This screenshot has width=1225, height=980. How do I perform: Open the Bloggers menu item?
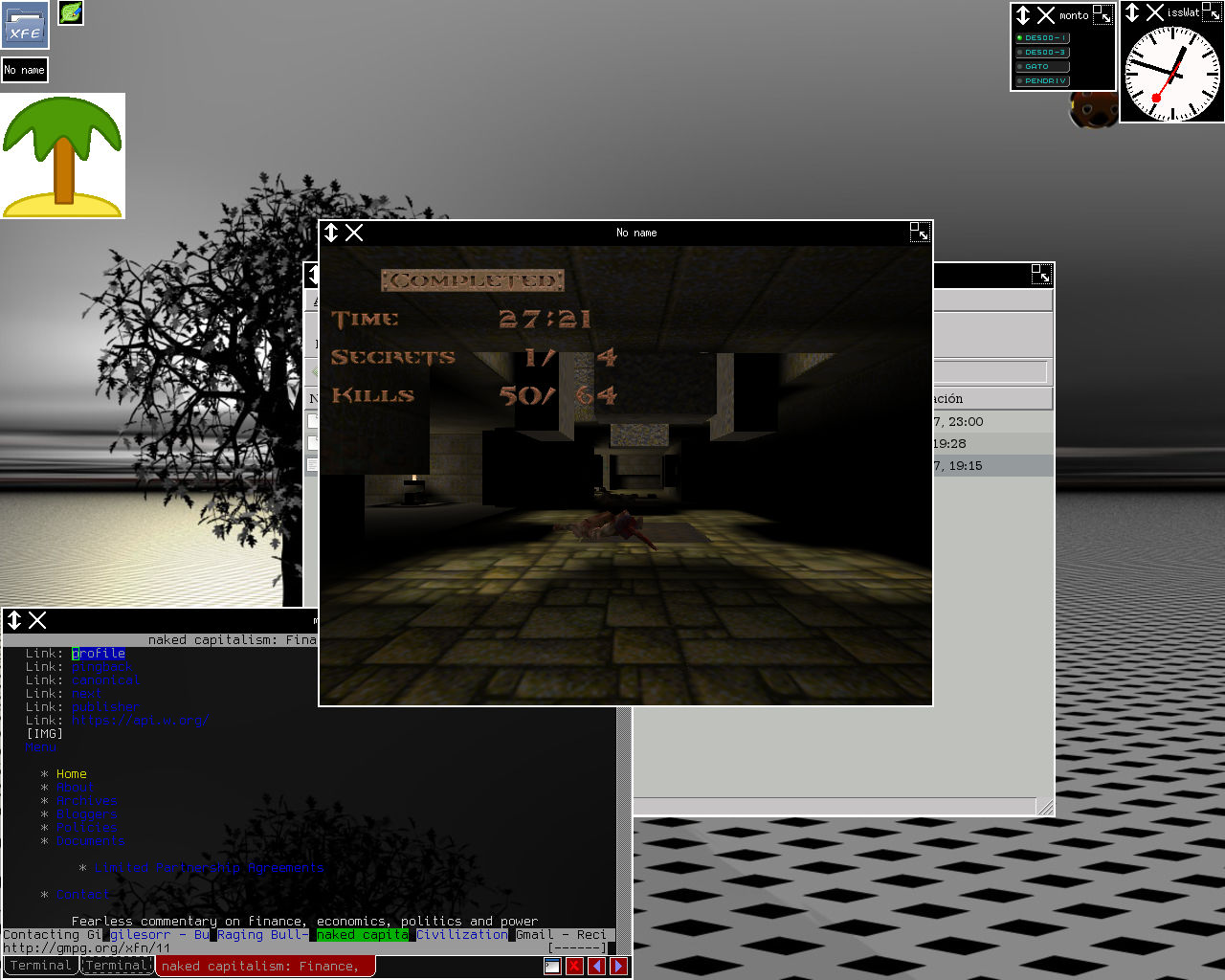click(87, 814)
